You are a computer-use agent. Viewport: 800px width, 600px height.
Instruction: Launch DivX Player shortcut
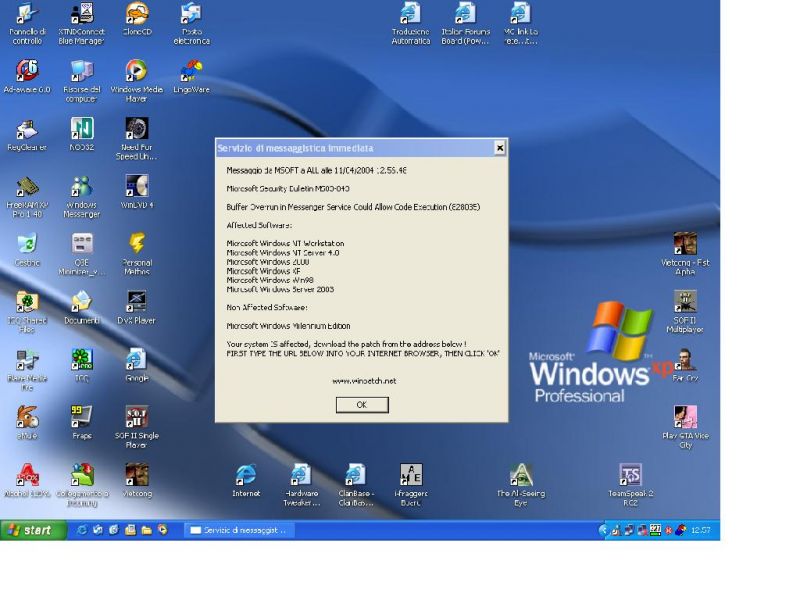tap(136, 308)
